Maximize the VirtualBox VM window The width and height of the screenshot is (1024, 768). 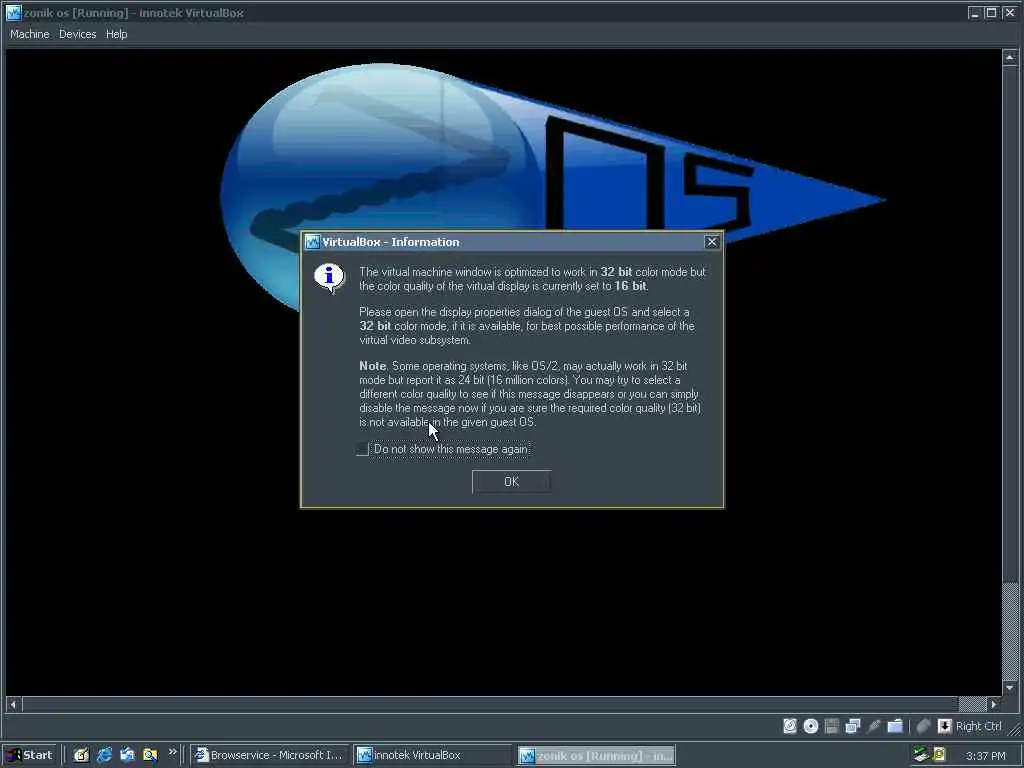click(991, 12)
